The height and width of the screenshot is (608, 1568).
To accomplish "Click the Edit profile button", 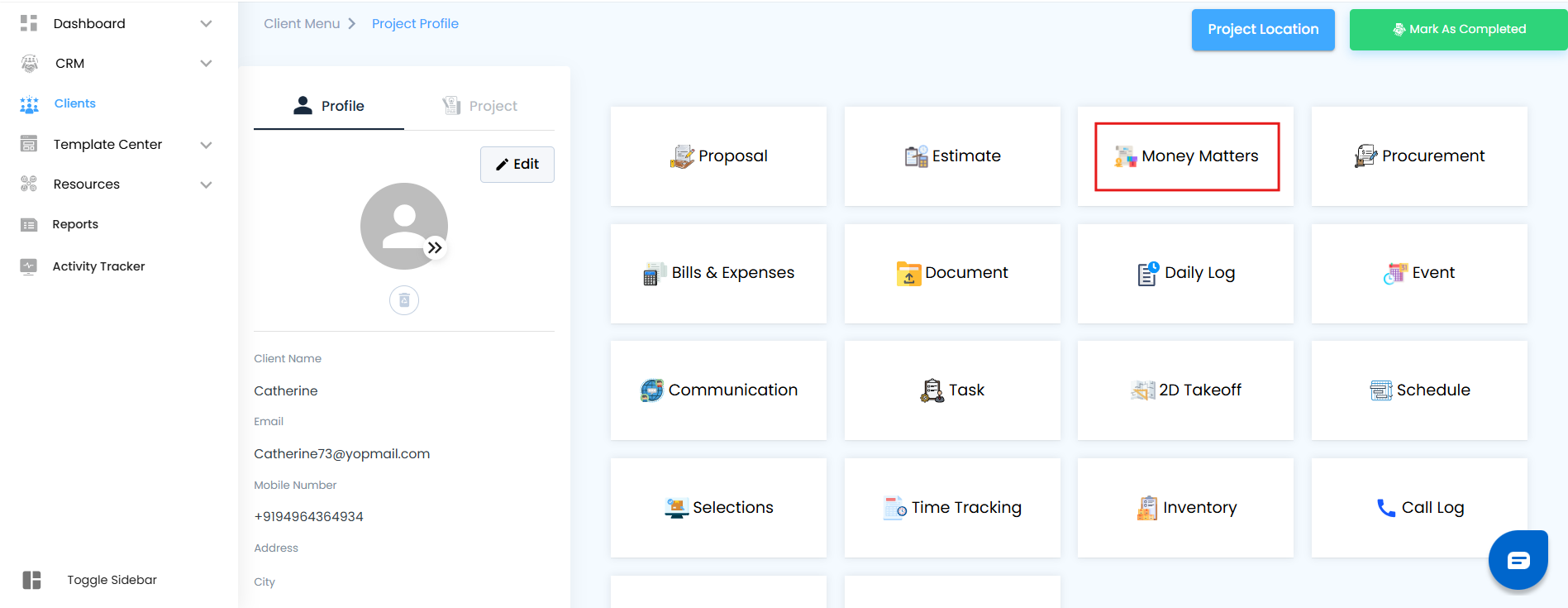I will coord(517,164).
